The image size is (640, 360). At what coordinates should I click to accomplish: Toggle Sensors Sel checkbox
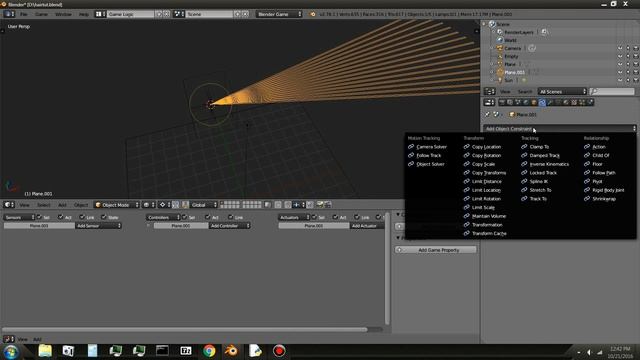40,217
